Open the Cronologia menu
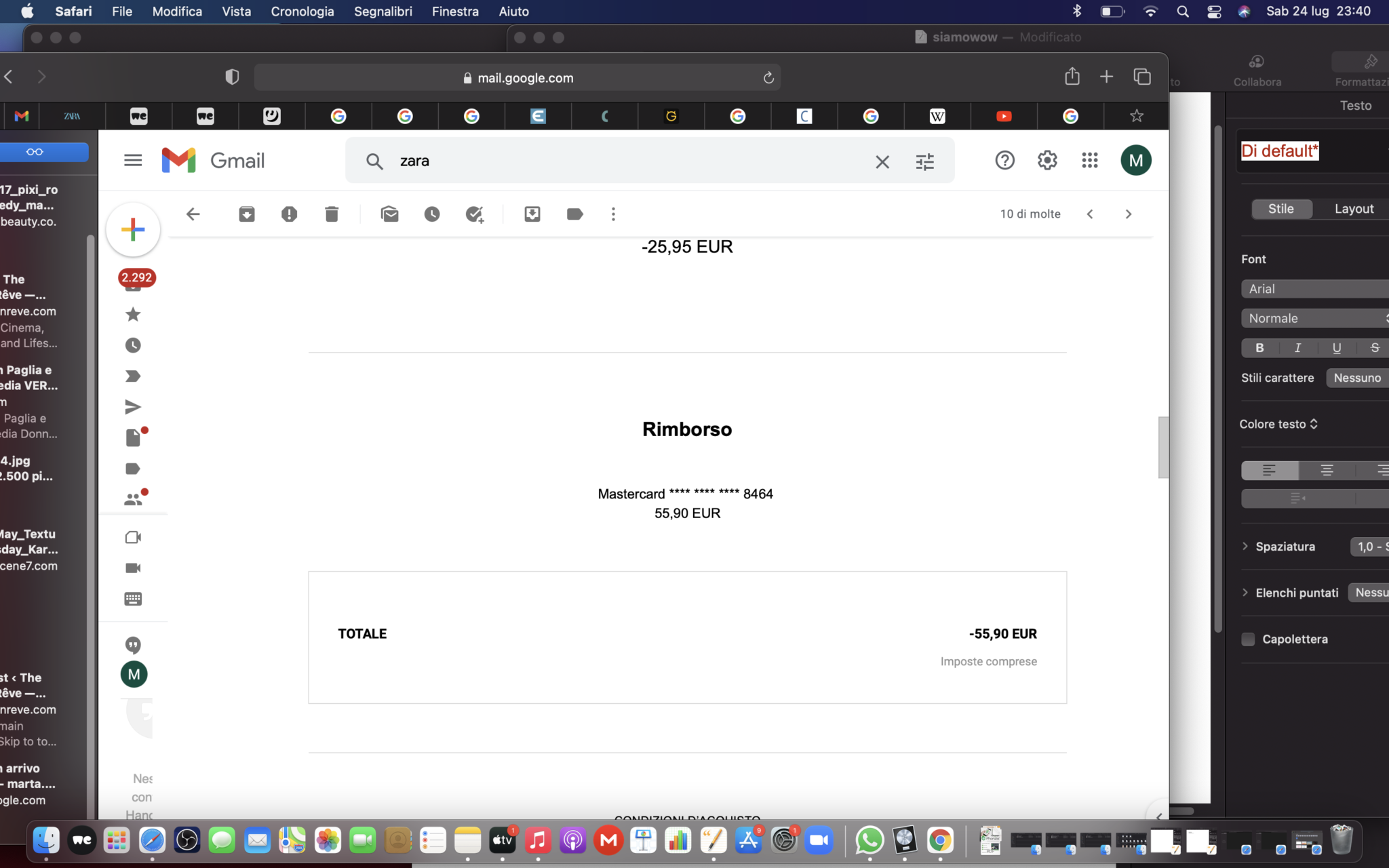Viewport: 1389px width, 868px height. 302,12
